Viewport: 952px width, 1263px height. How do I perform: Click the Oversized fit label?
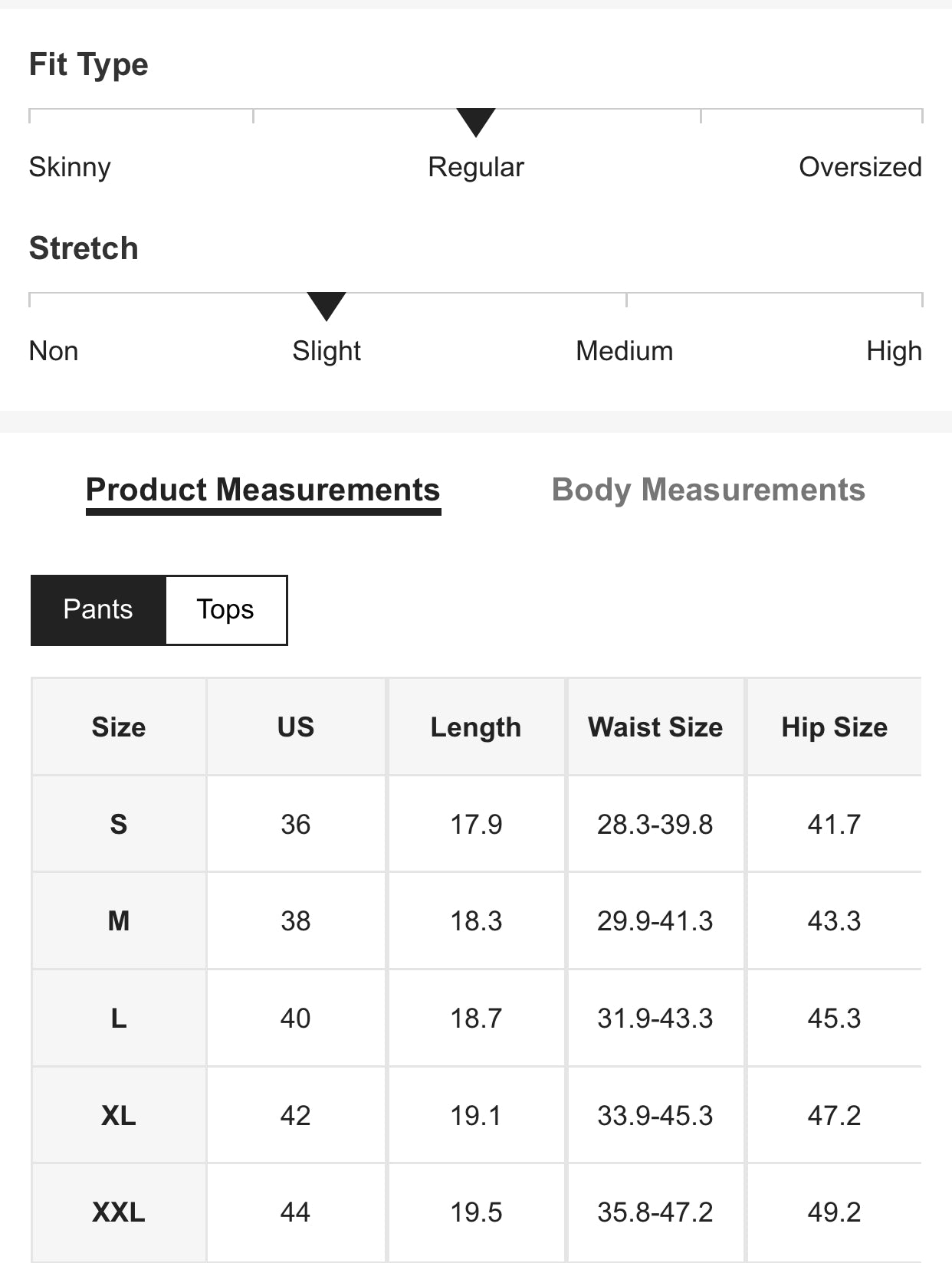pos(860,167)
